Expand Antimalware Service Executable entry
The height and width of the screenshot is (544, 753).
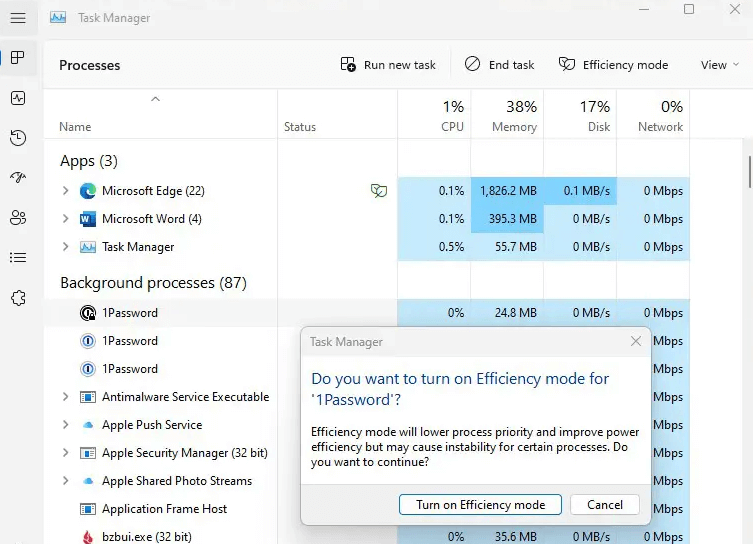[66, 397]
